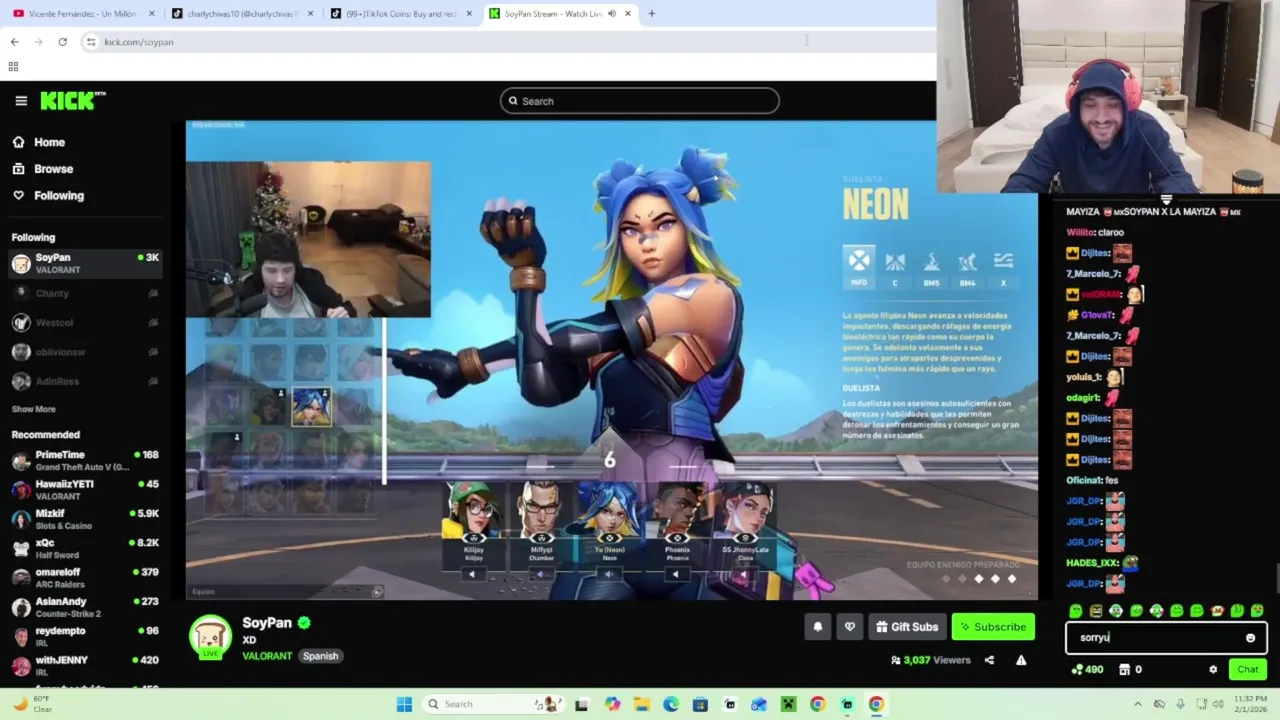Click the Spanish language tag

(x=320, y=656)
